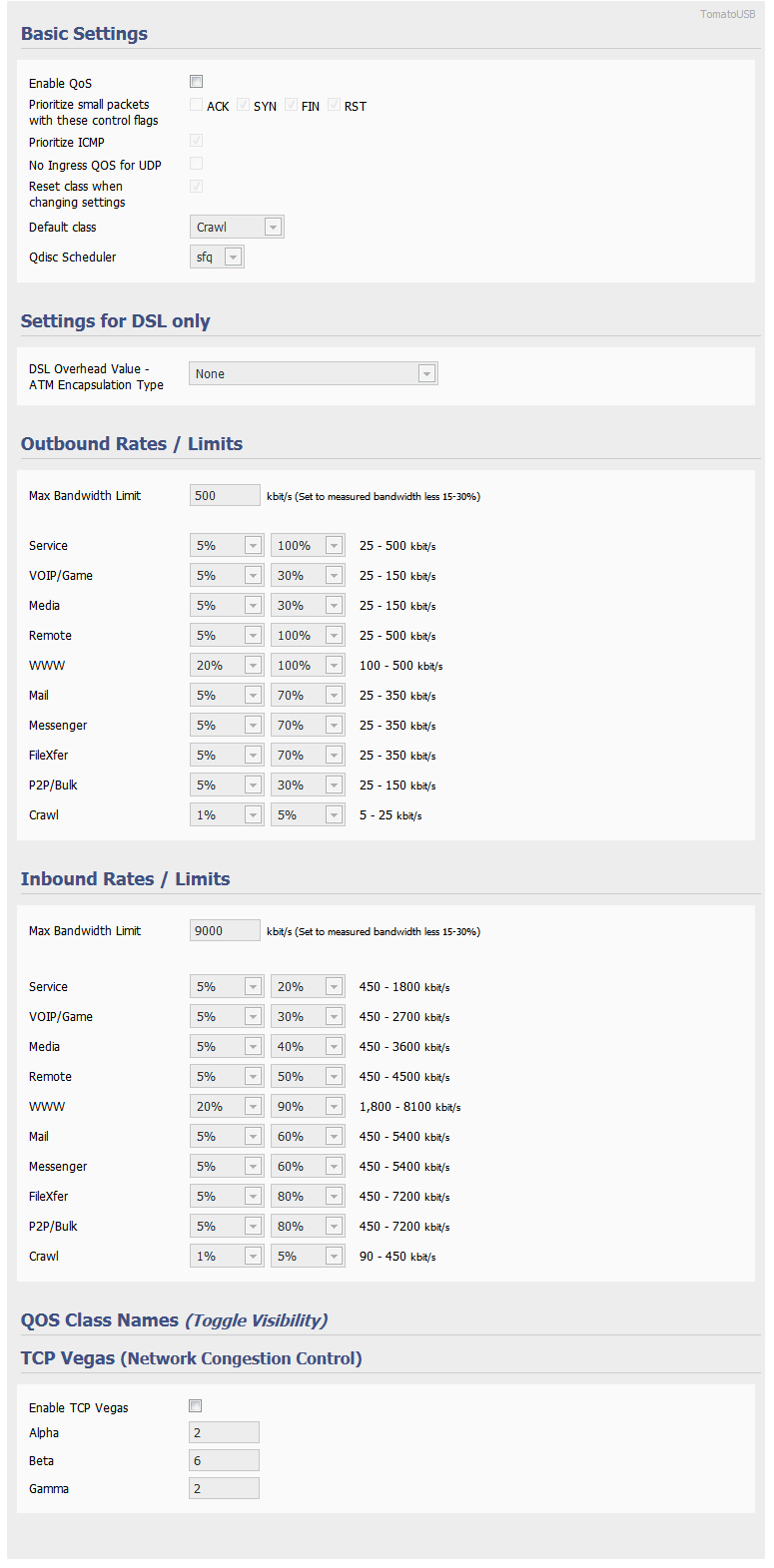The image size is (774, 1568).
Task: Click the TCP Vegas Alpha field
Action: 224,1433
